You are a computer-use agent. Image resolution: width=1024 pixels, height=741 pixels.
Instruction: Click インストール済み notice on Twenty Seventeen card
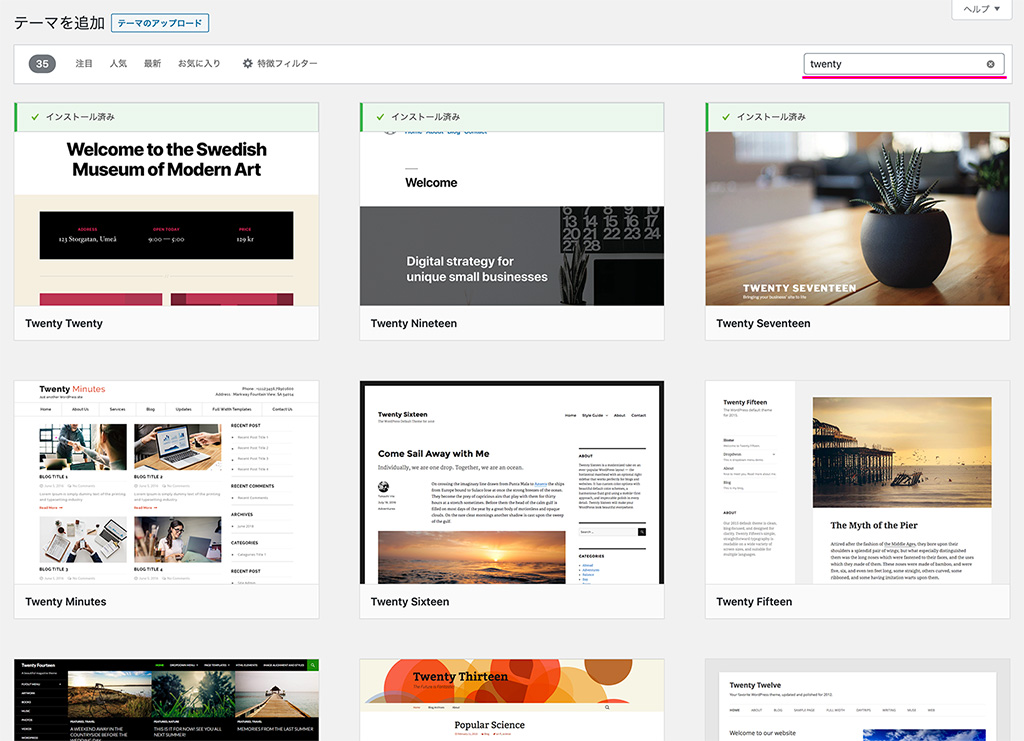pyautogui.click(x=857, y=117)
